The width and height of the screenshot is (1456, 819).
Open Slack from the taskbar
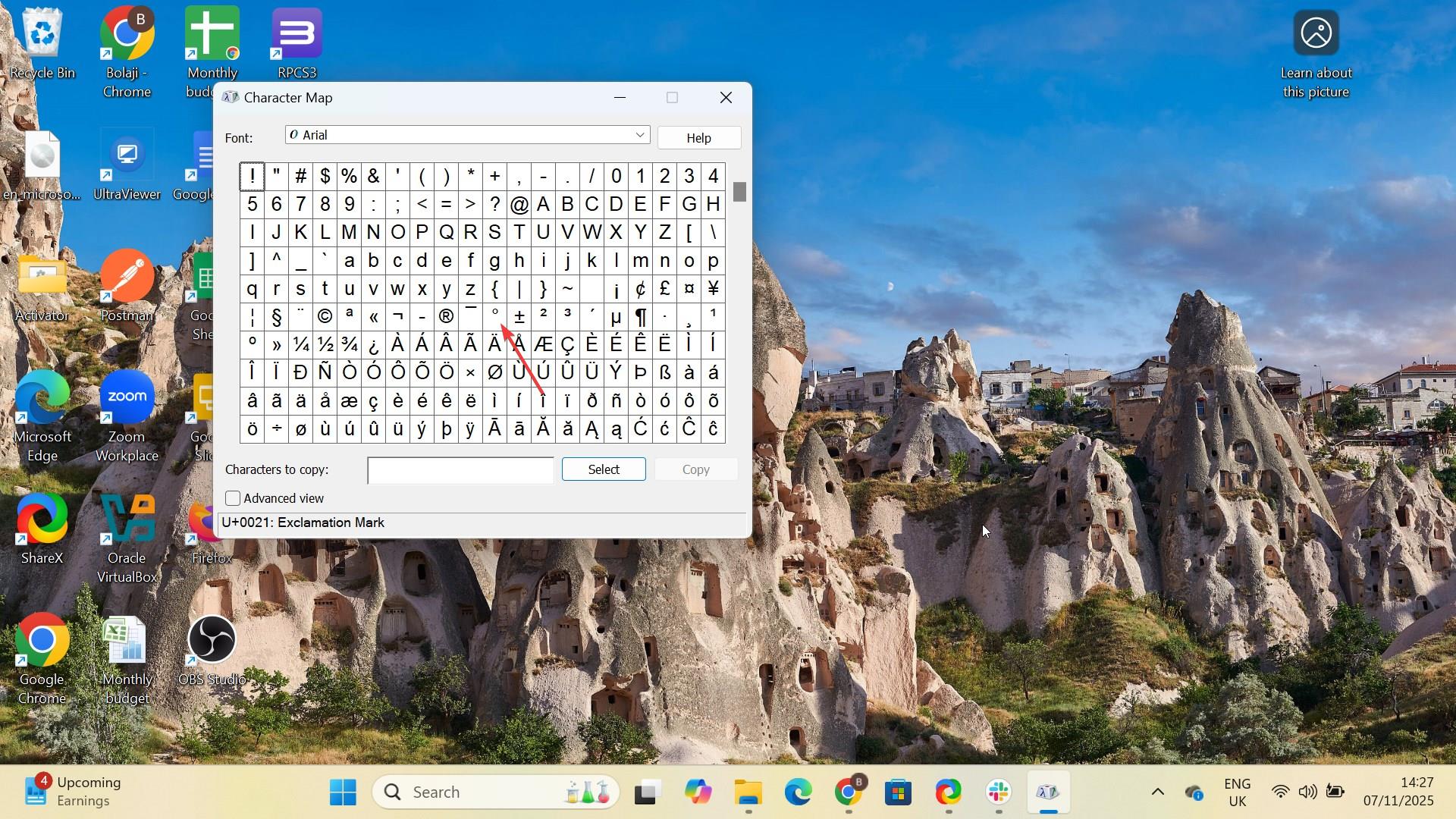click(x=998, y=792)
